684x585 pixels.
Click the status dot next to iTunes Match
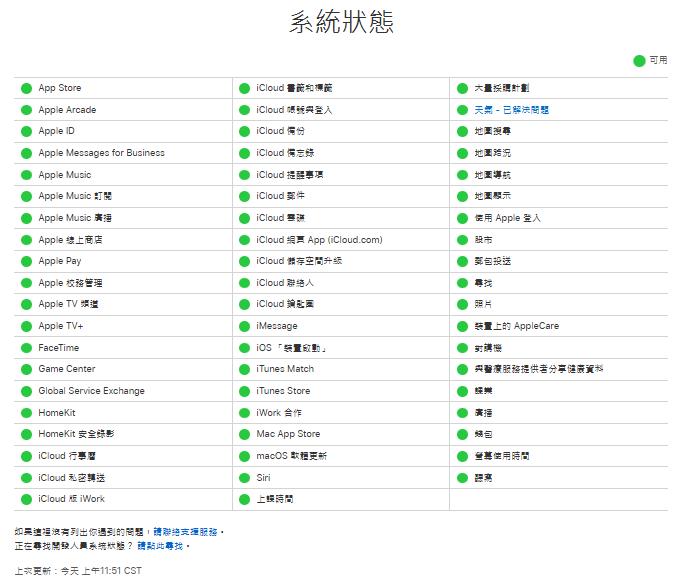pos(244,369)
